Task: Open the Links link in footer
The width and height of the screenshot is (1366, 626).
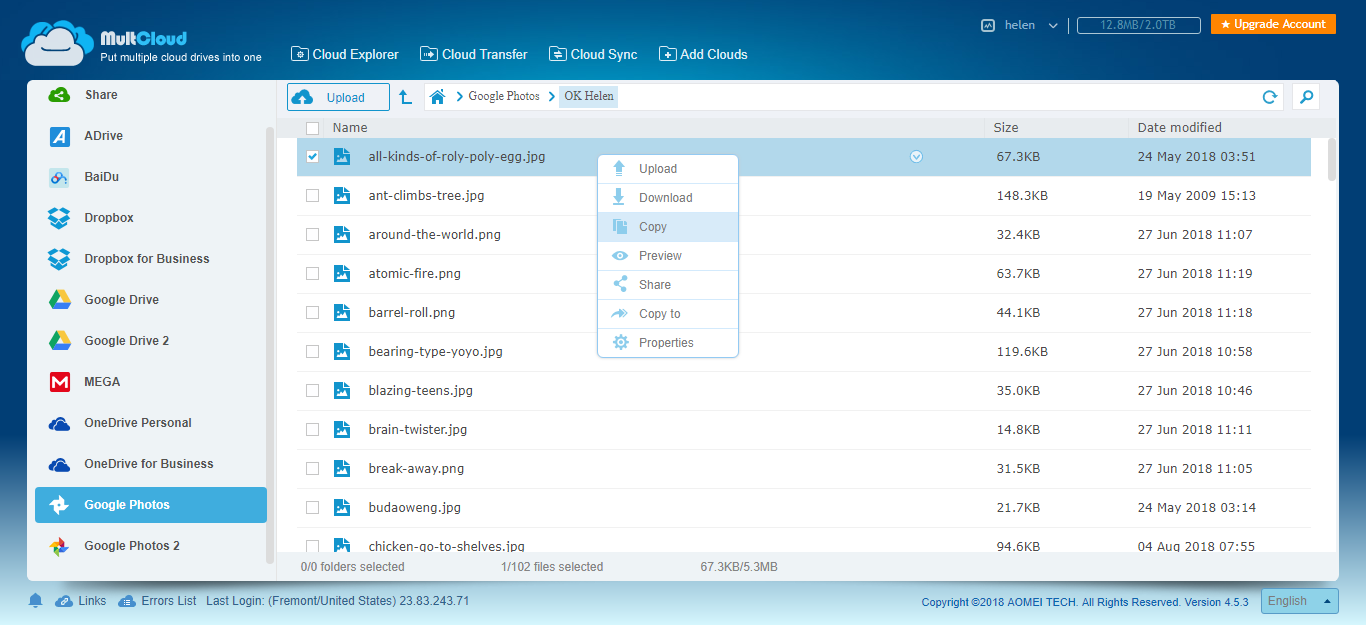Action: click(x=81, y=601)
